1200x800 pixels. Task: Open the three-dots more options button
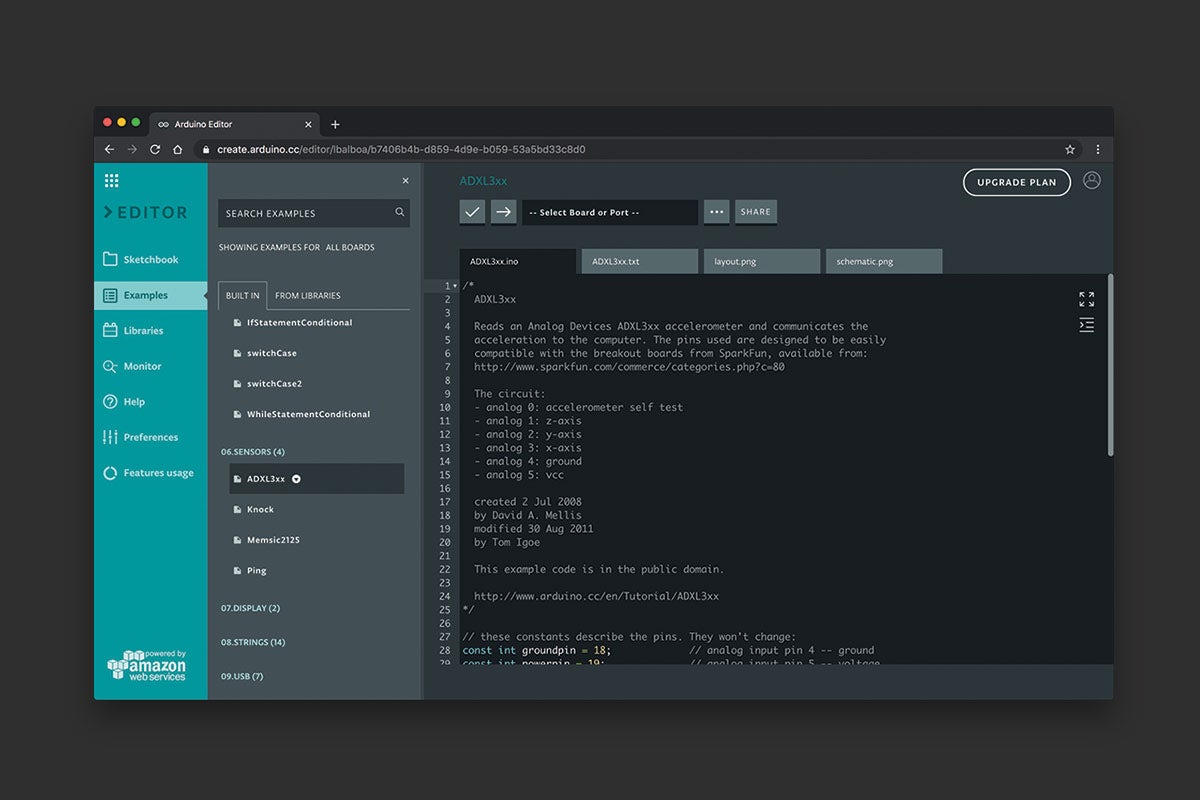pos(716,212)
